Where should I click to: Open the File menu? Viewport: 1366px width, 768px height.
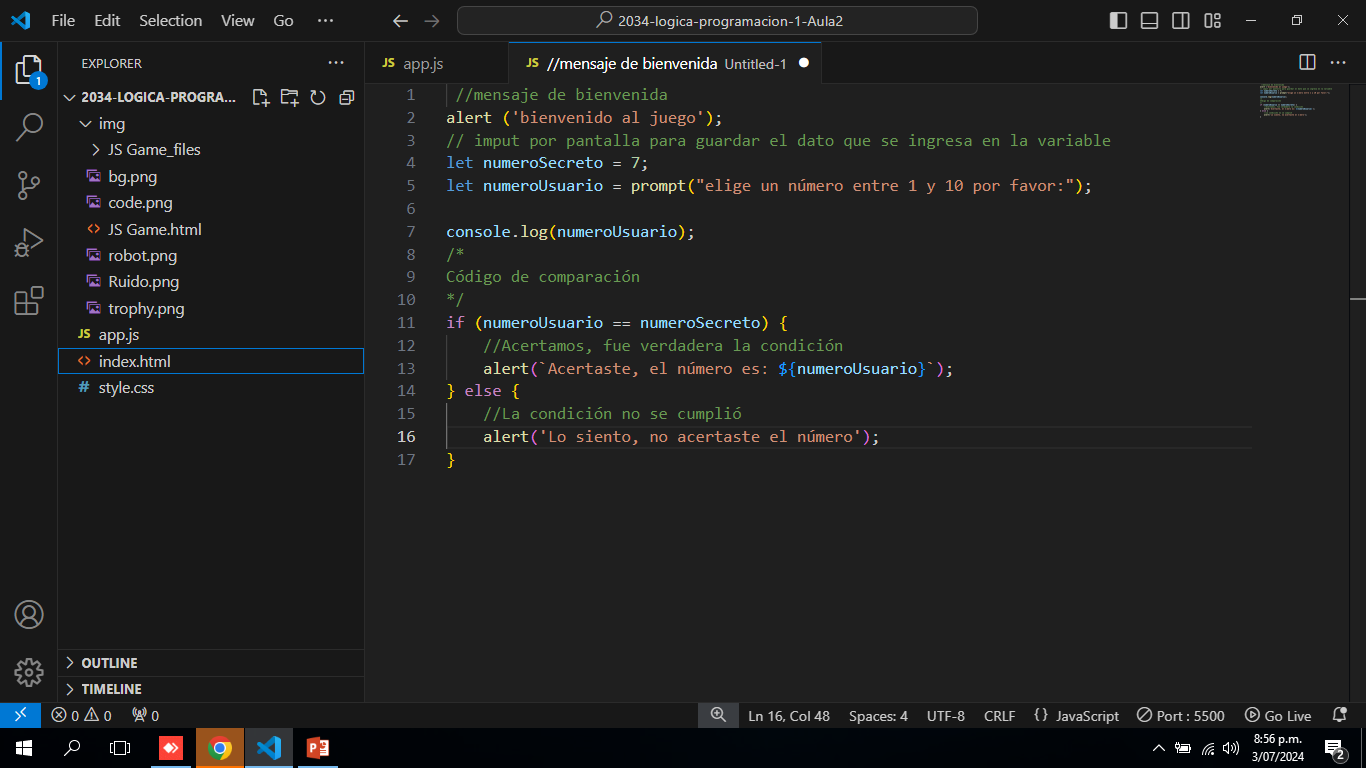point(63,21)
